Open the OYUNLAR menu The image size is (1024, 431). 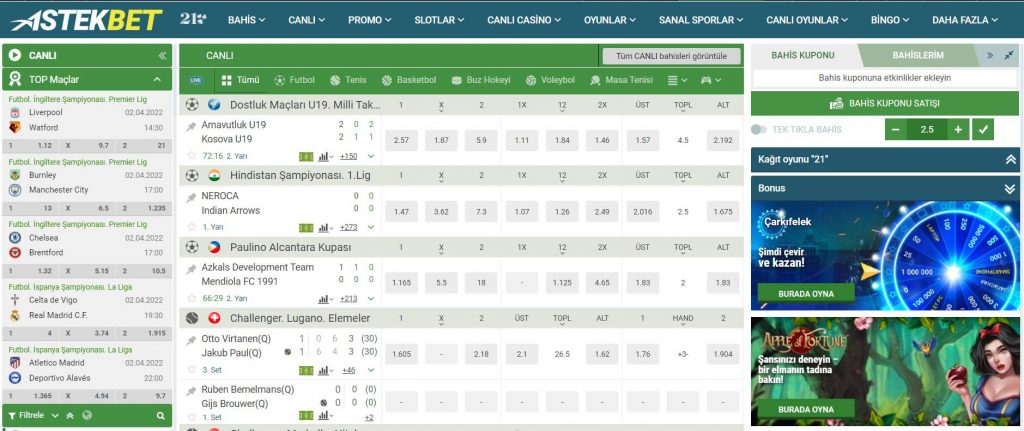(x=609, y=20)
